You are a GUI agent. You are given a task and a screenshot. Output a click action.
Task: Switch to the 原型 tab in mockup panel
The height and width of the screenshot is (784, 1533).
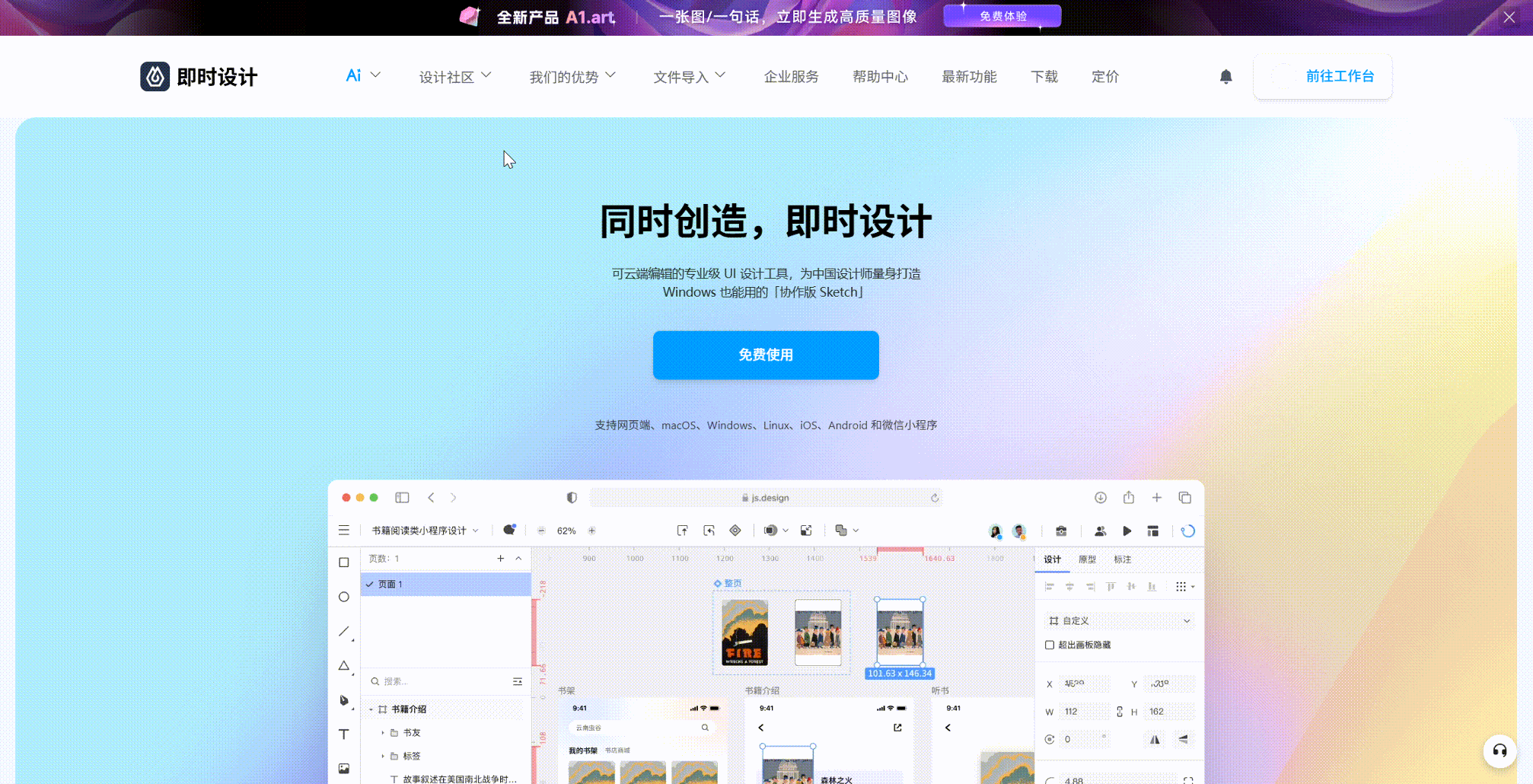[1087, 559]
